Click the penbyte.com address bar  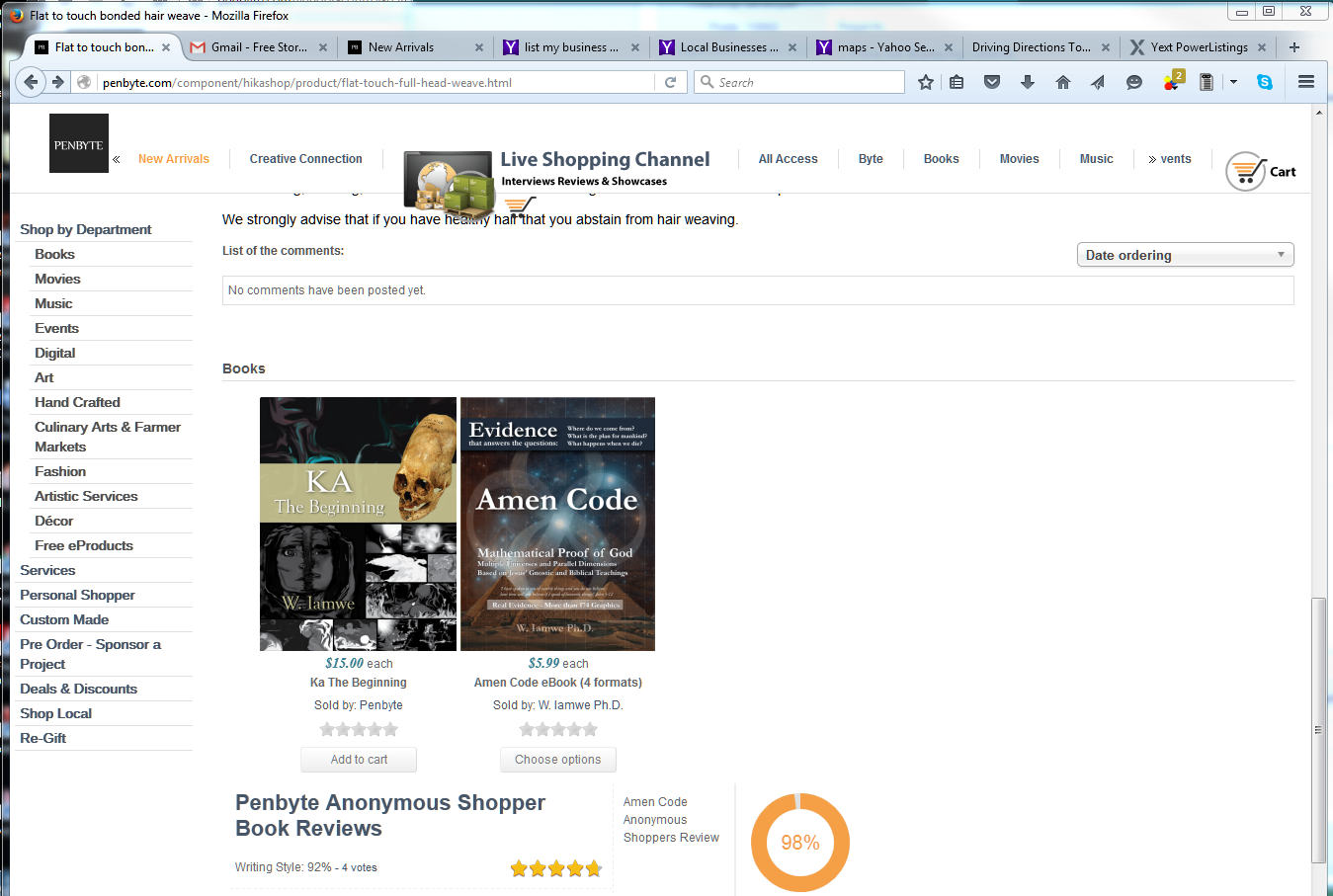(375, 82)
